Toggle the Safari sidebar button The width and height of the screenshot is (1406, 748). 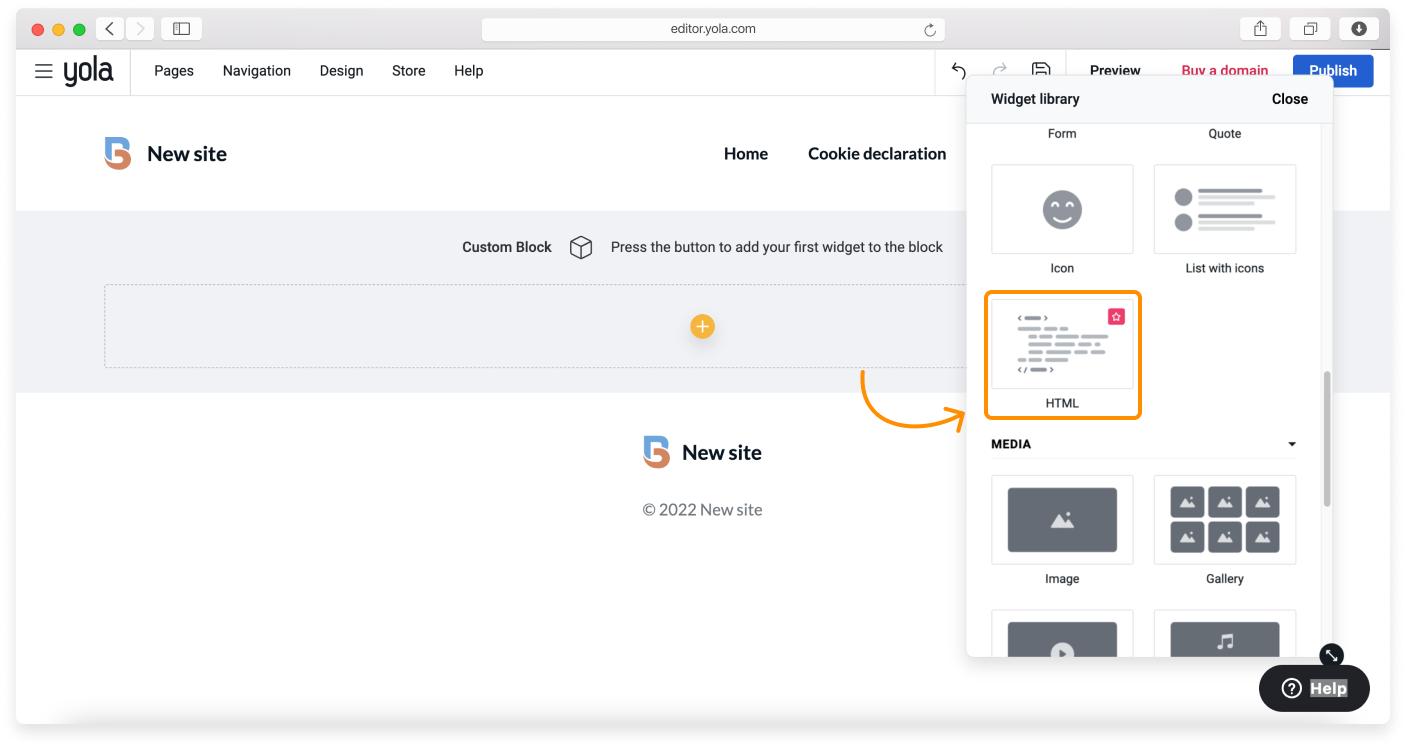tap(181, 29)
